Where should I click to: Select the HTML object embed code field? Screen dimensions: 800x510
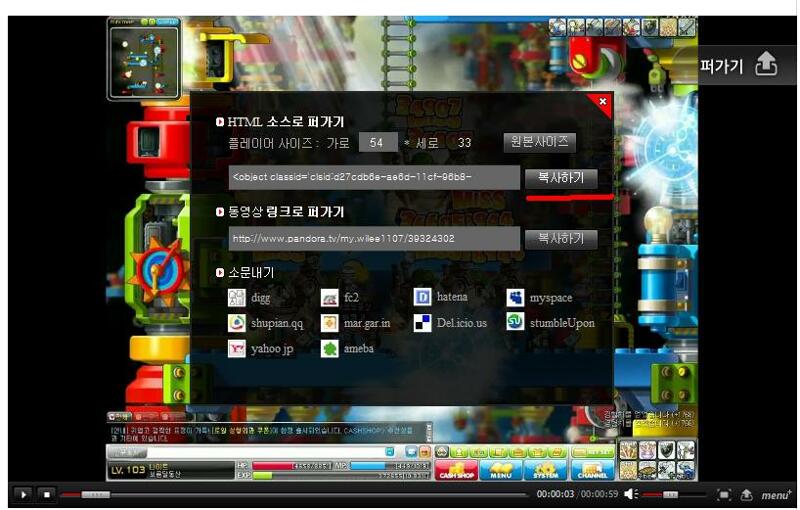point(374,177)
